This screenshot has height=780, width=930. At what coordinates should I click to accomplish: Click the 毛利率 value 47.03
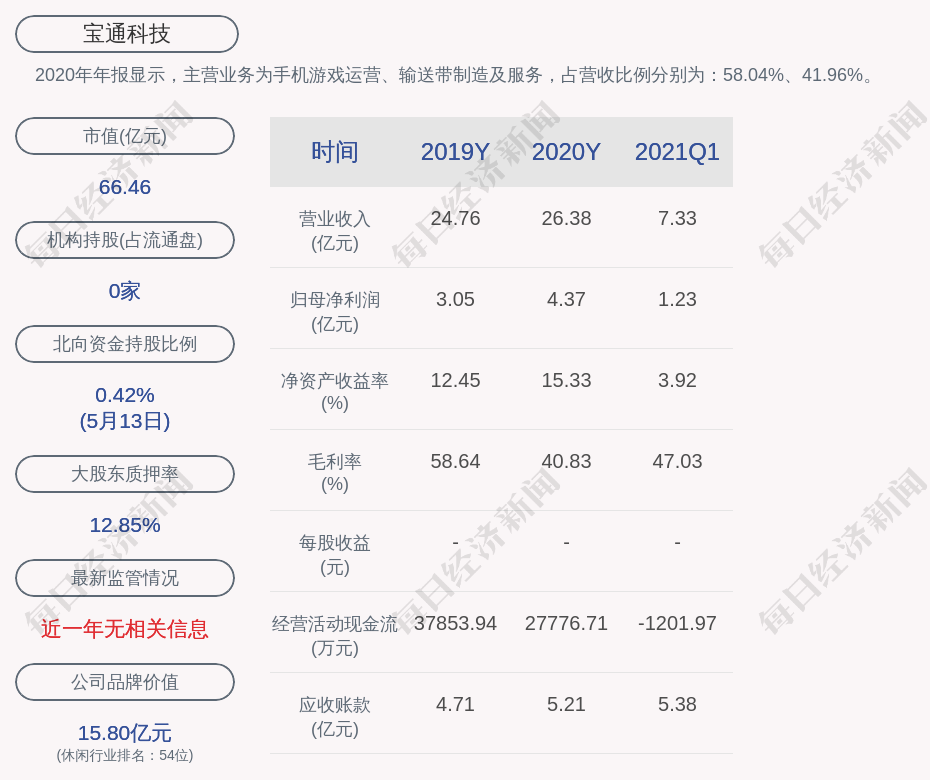tap(677, 461)
